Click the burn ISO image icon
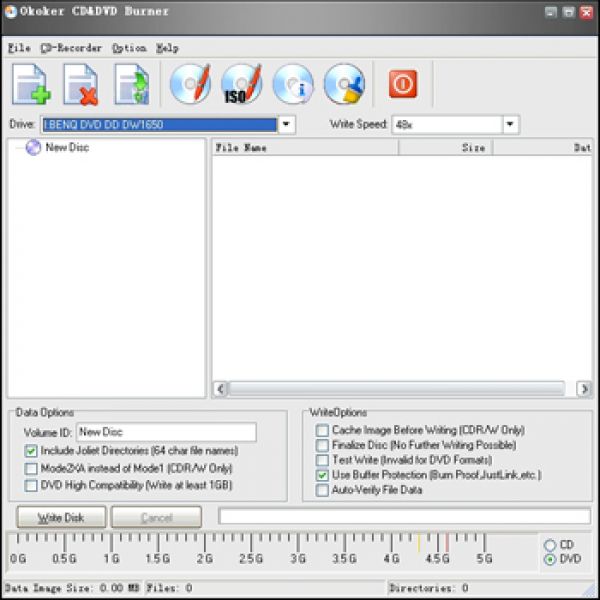 point(241,83)
